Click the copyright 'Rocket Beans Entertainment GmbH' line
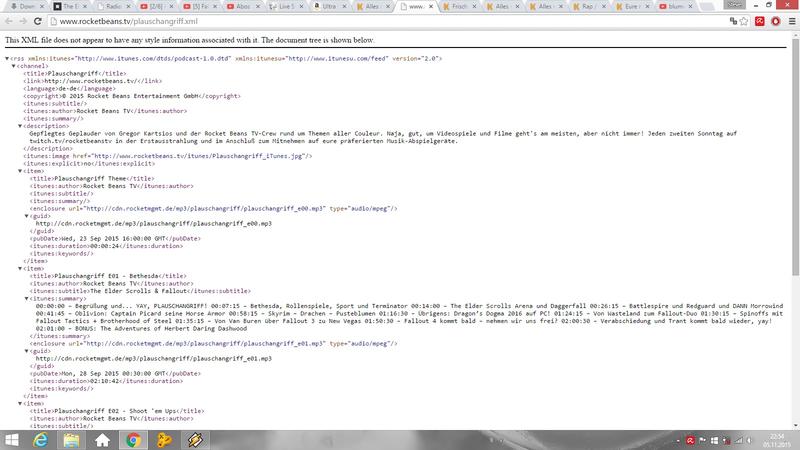This screenshot has height=450, width=800. point(132,96)
